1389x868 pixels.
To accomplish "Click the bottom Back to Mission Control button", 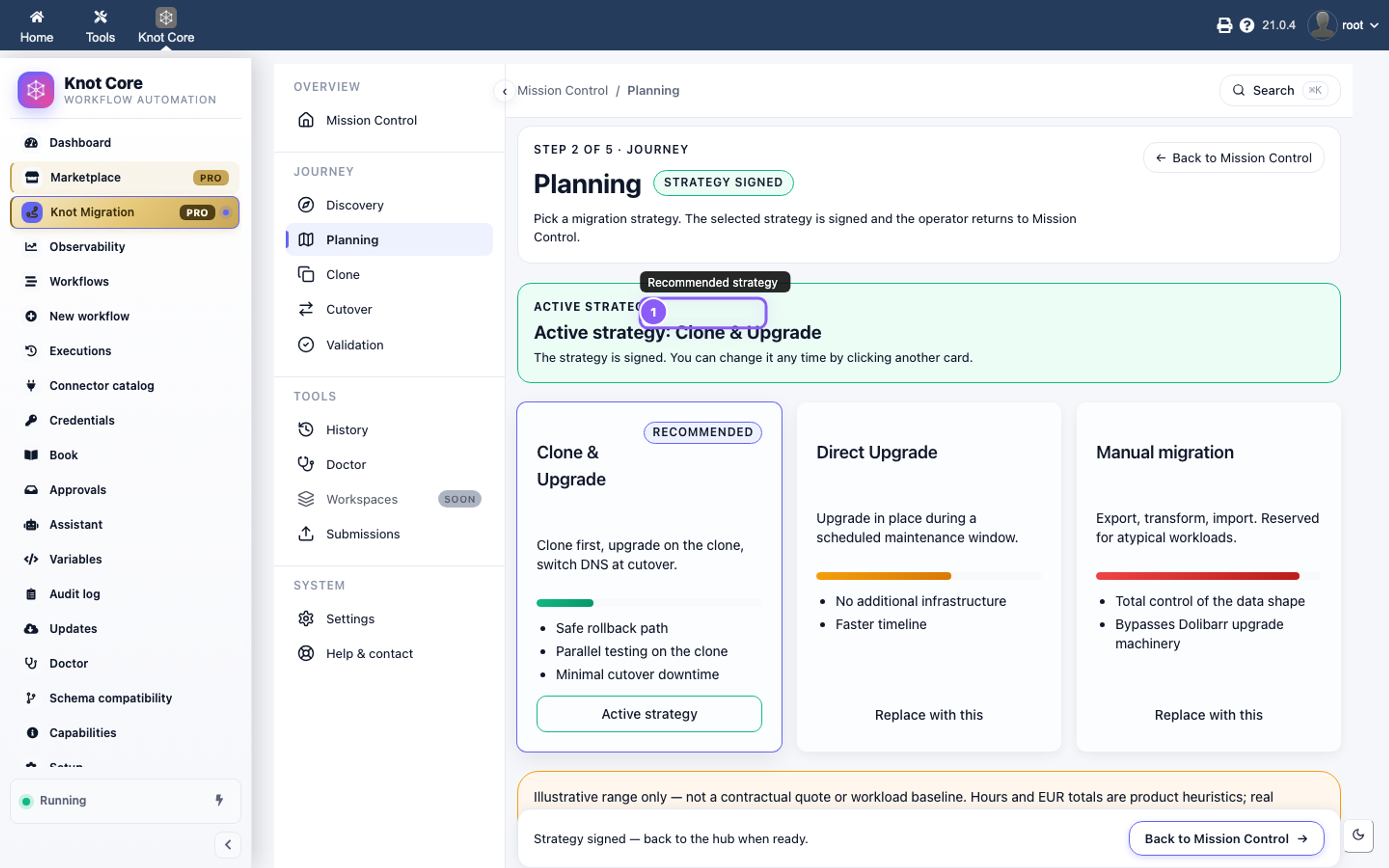I will [1226, 838].
